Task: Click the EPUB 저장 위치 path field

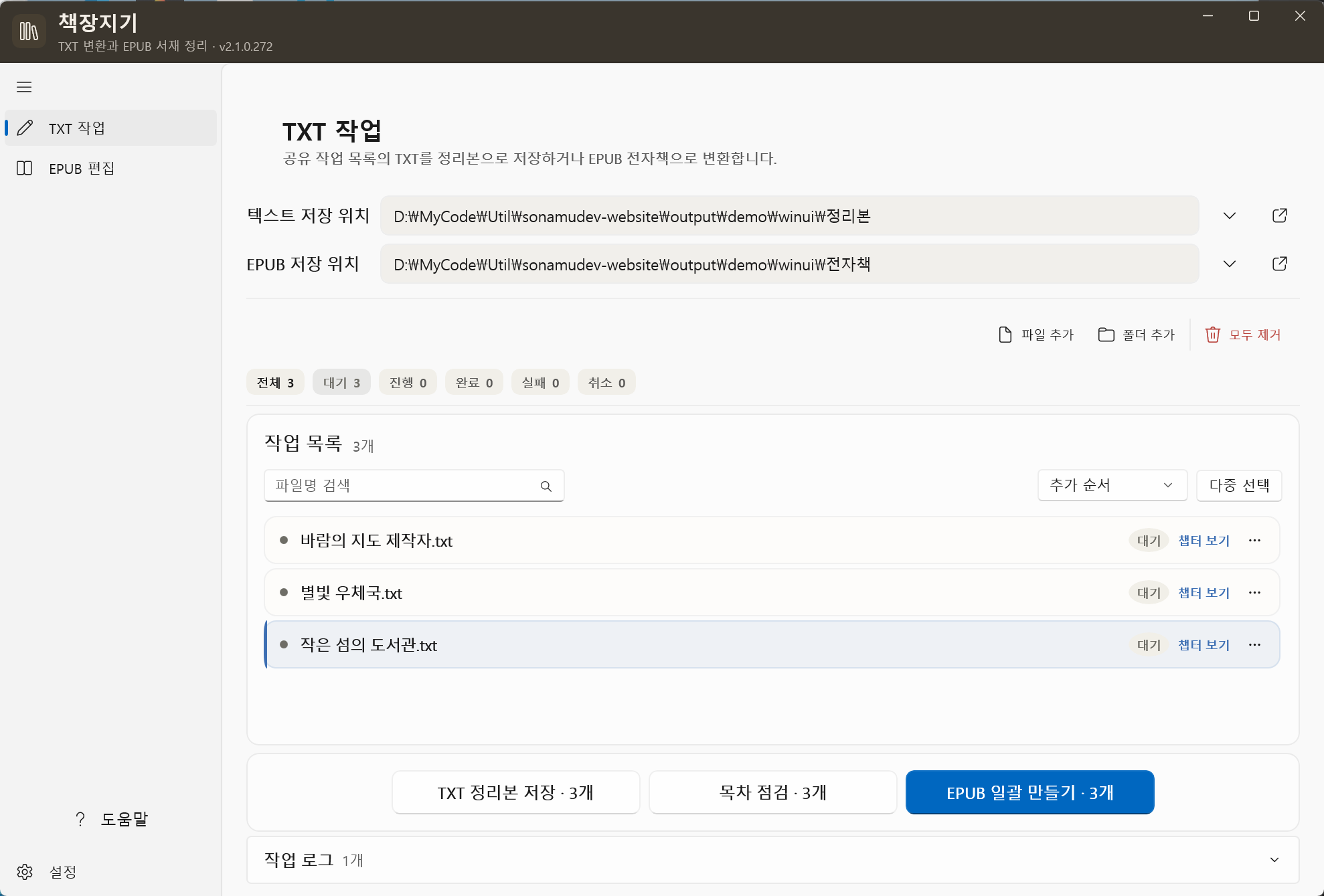Action: coord(789,264)
